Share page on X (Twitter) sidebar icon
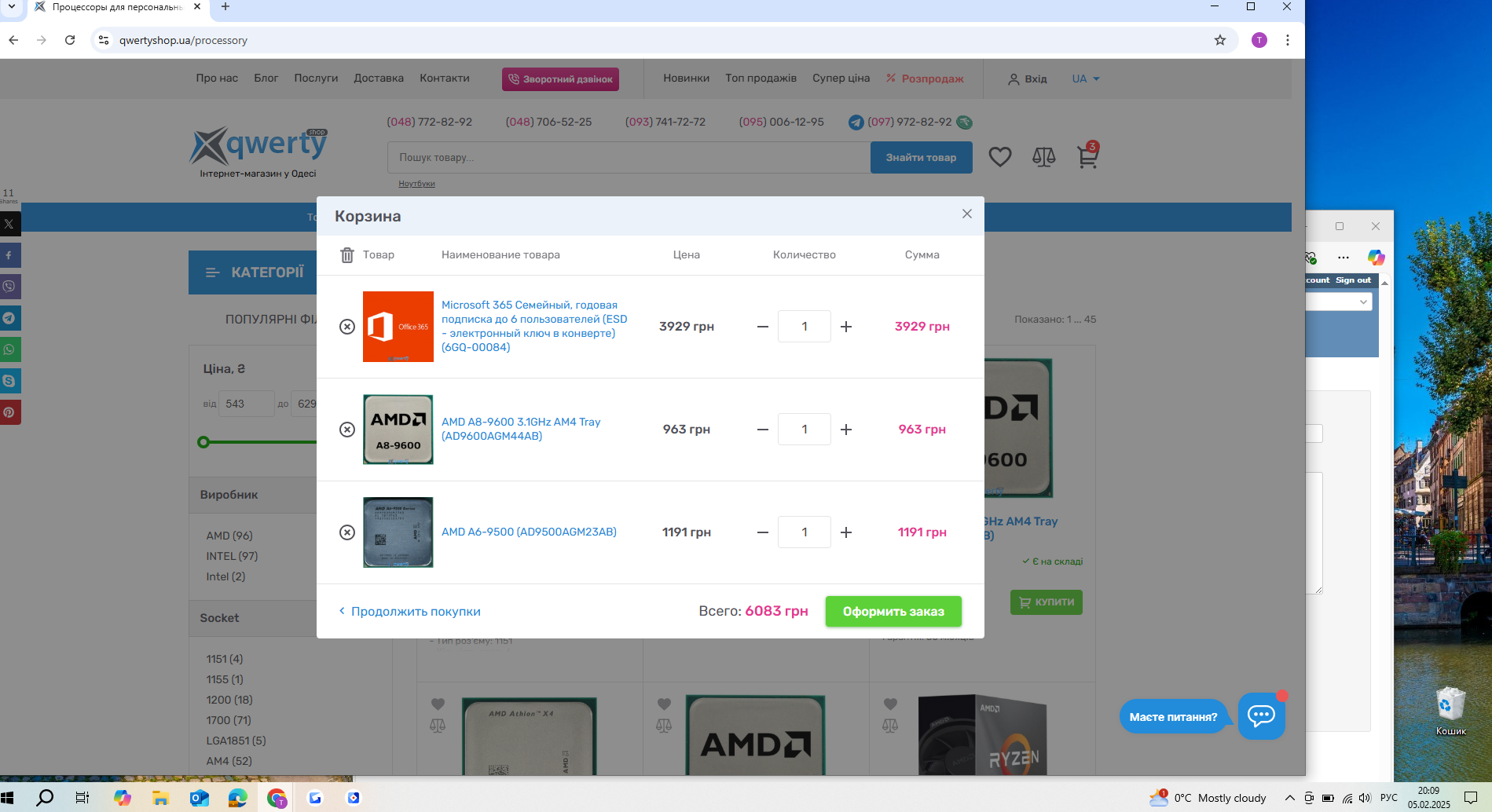 coord(9,224)
